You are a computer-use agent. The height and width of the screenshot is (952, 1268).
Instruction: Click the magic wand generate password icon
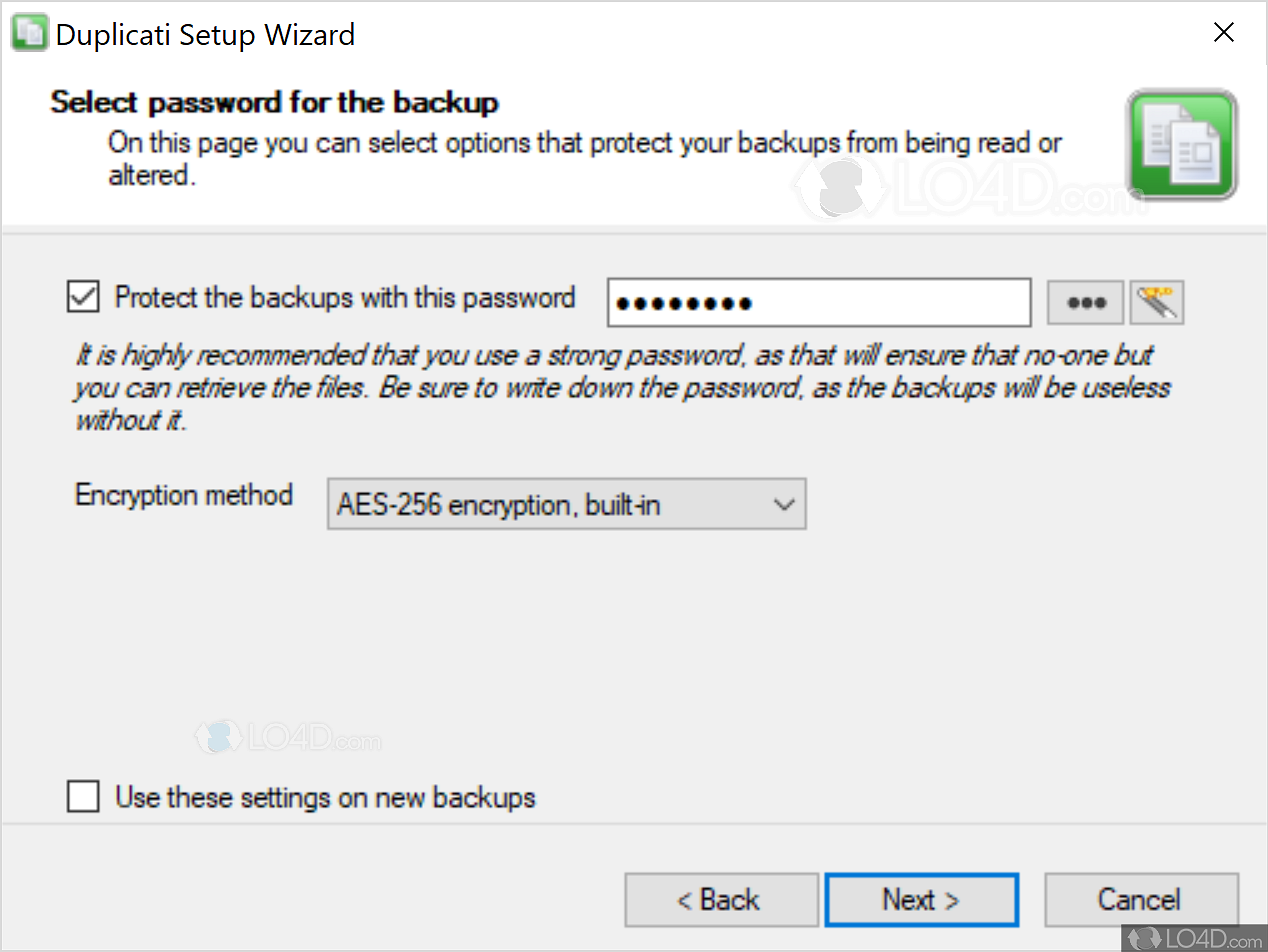point(1157,302)
